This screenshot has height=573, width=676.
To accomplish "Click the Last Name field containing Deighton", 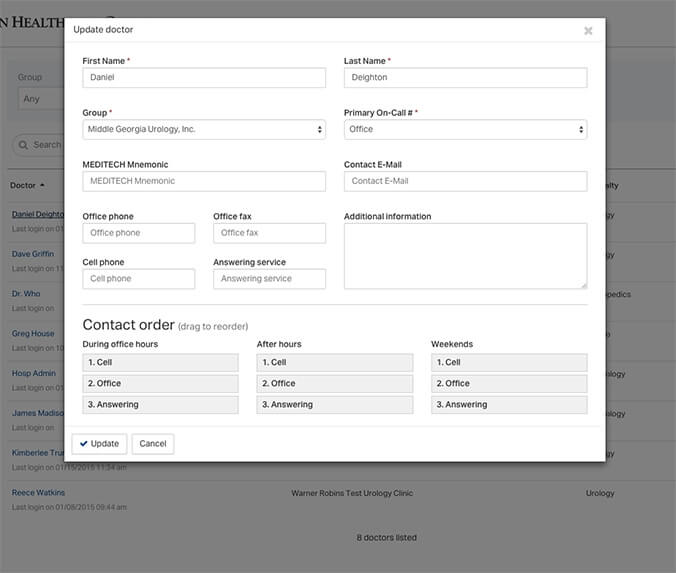I will (x=465, y=78).
